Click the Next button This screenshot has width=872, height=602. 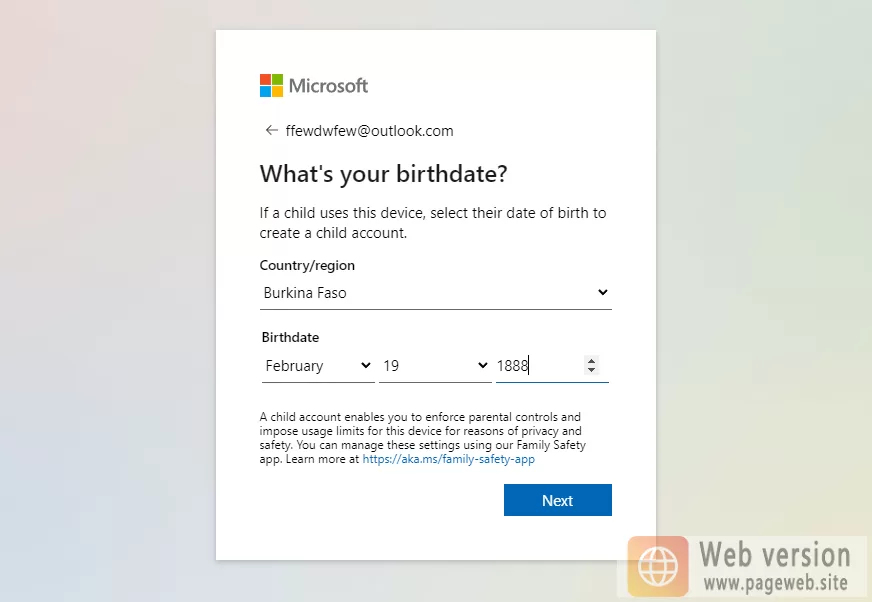click(x=558, y=500)
